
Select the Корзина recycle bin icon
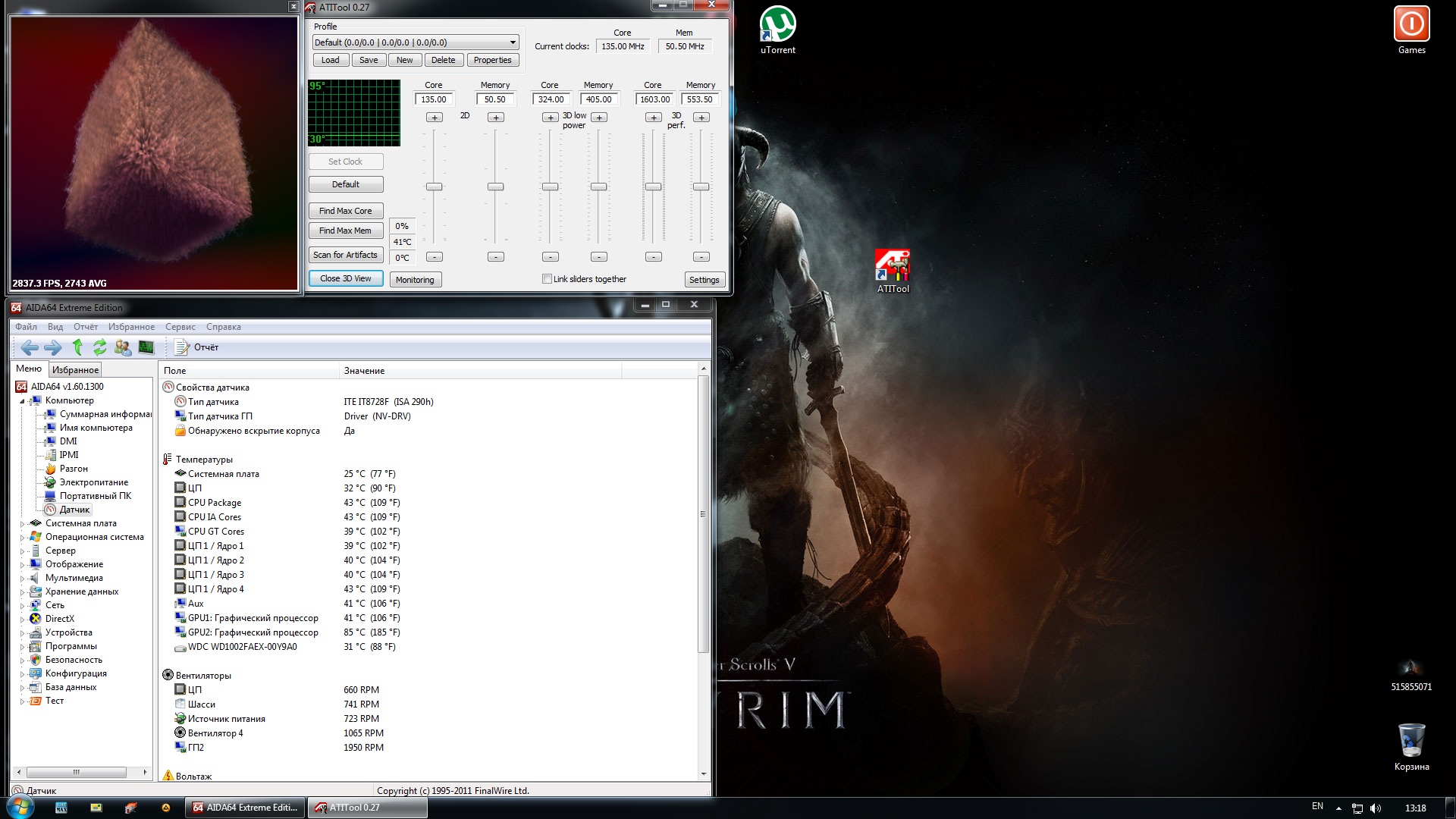pos(1411,747)
